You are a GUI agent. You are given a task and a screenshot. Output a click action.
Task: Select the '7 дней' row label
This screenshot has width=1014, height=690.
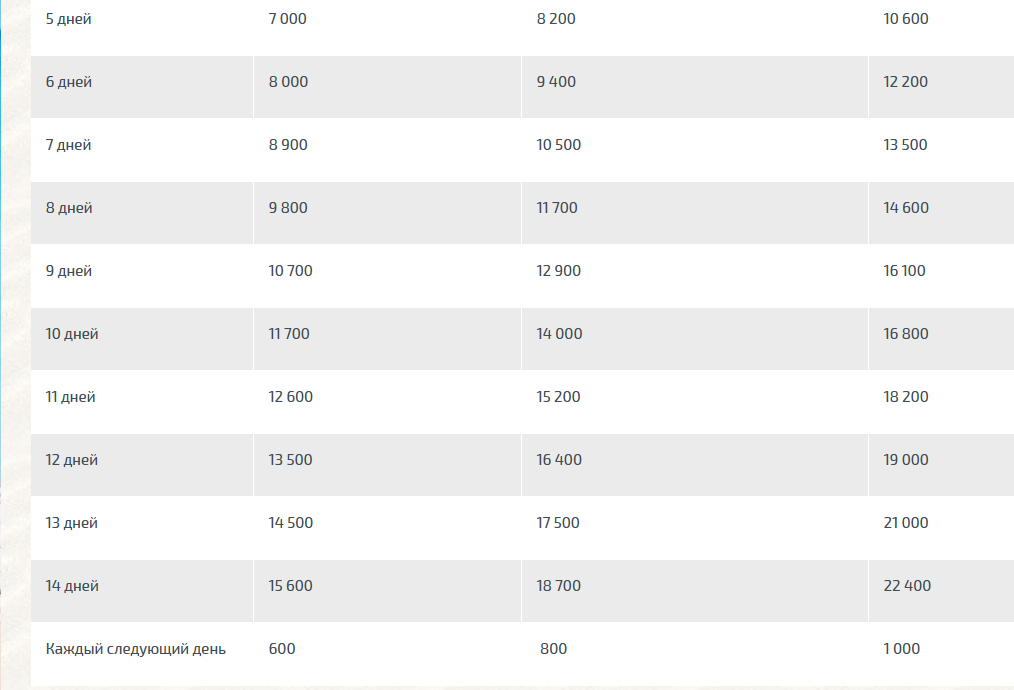[x=69, y=145]
